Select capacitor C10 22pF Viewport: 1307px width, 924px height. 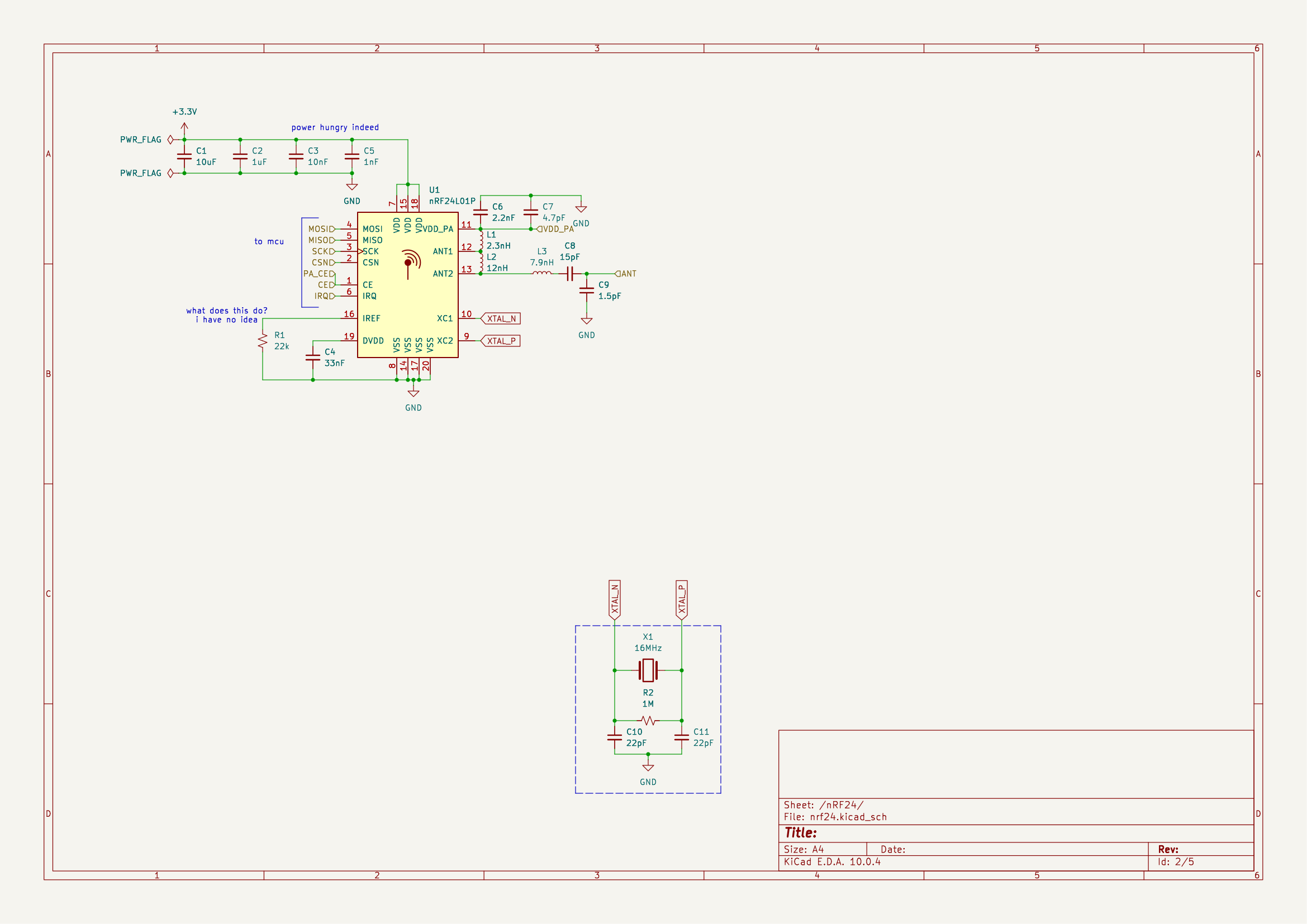click(614, 737)
